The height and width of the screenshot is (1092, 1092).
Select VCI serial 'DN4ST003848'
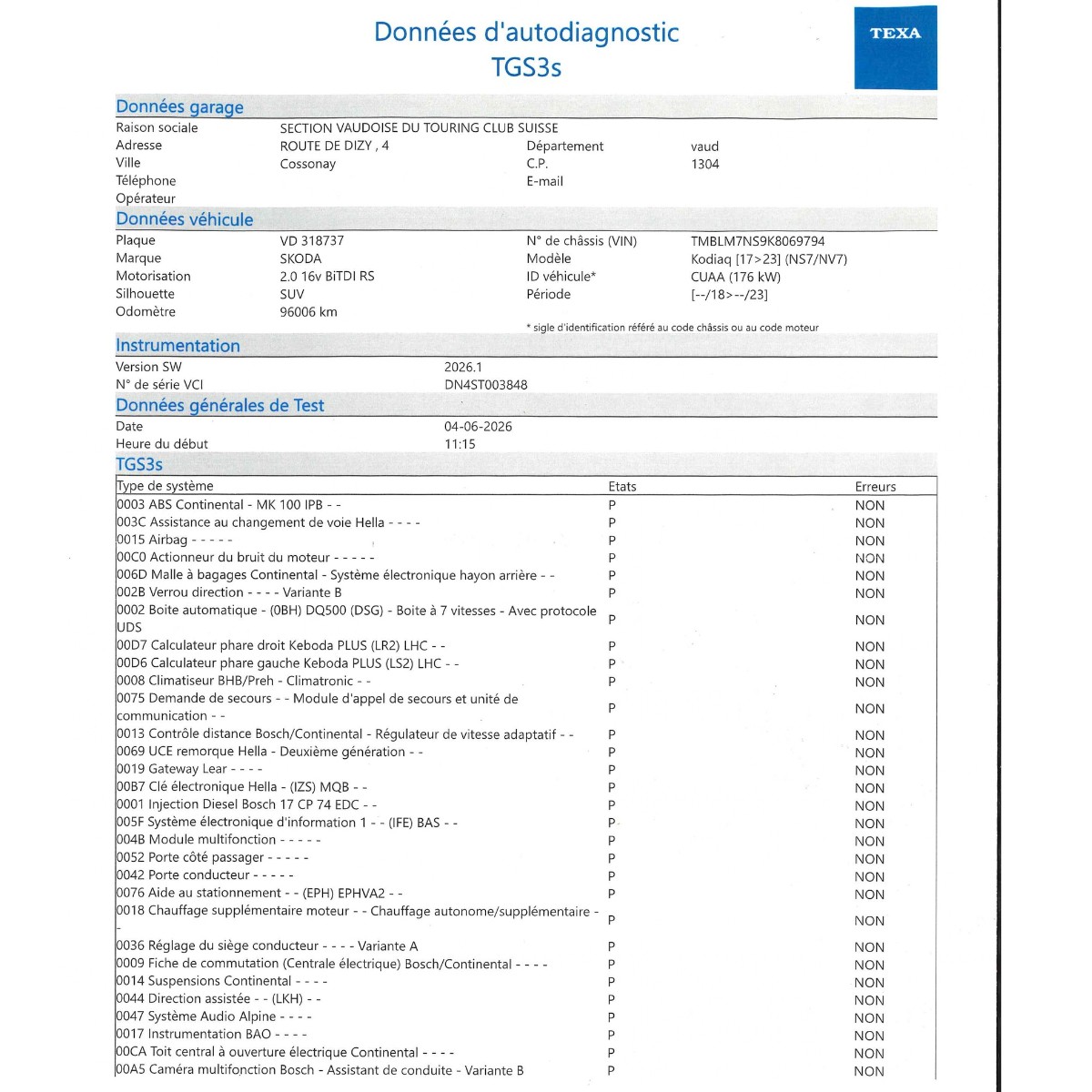click(486, 384)
